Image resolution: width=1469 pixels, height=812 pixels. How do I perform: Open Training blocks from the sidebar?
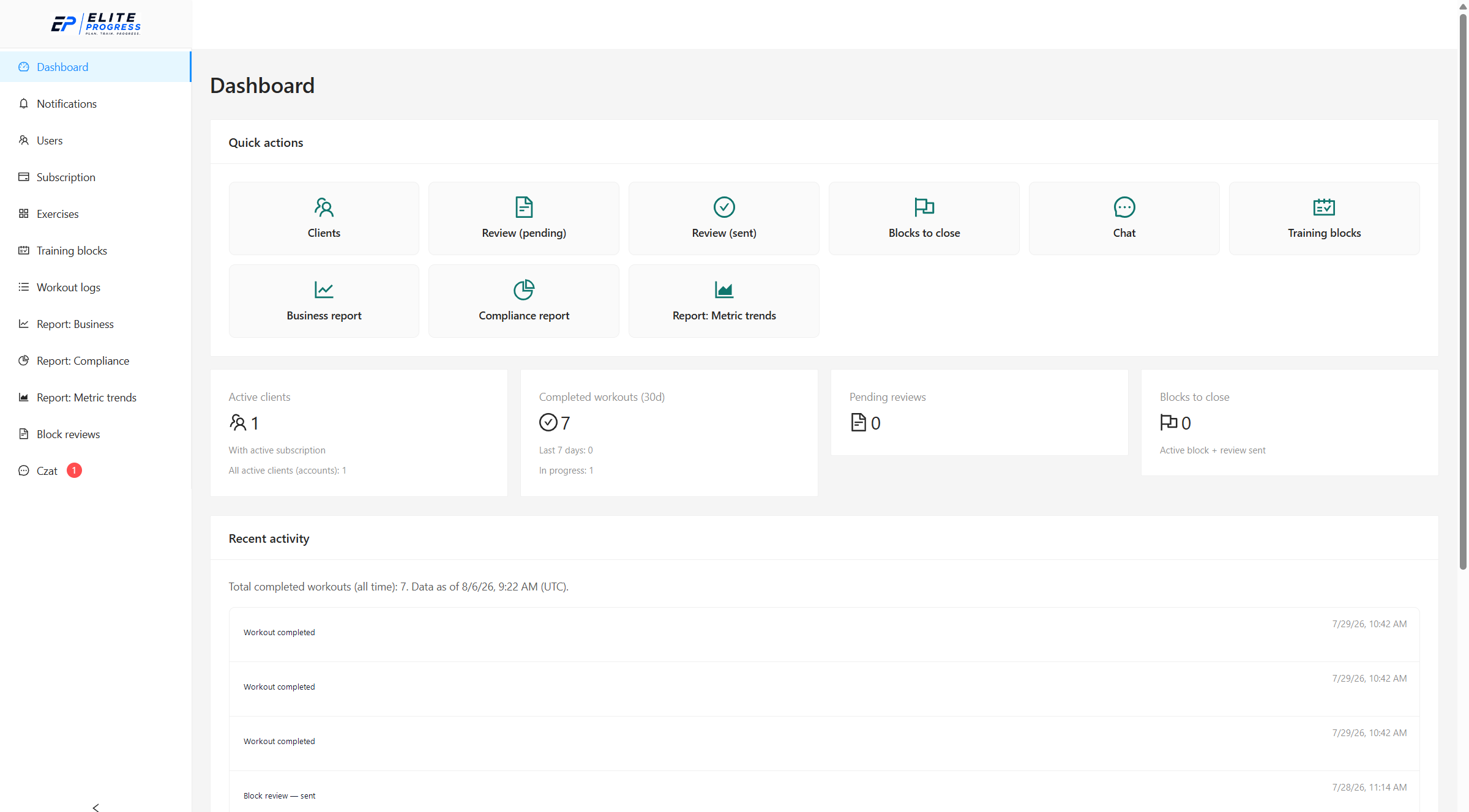(x=95, y=250)
